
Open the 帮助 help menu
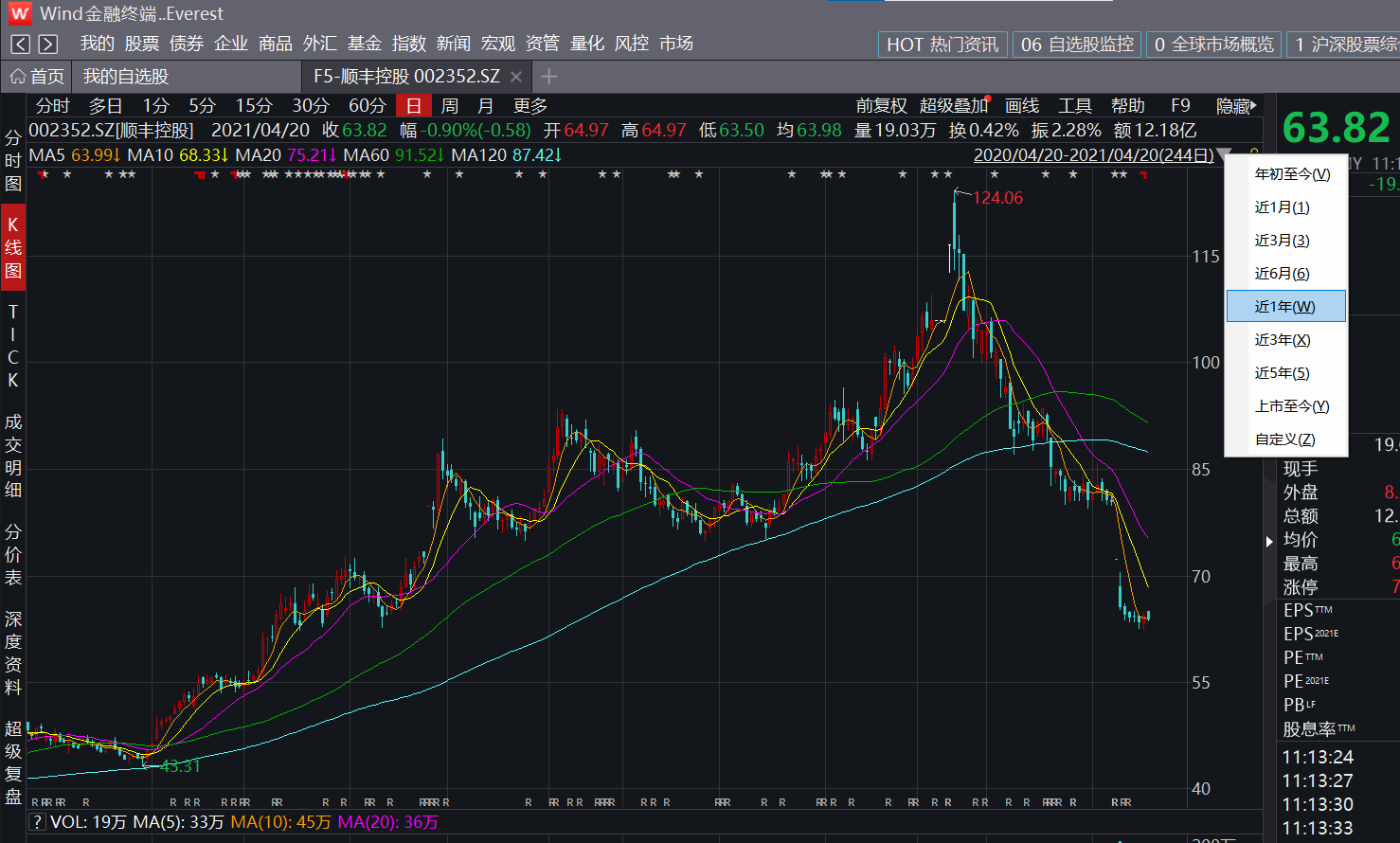[x=1128, y=106]
